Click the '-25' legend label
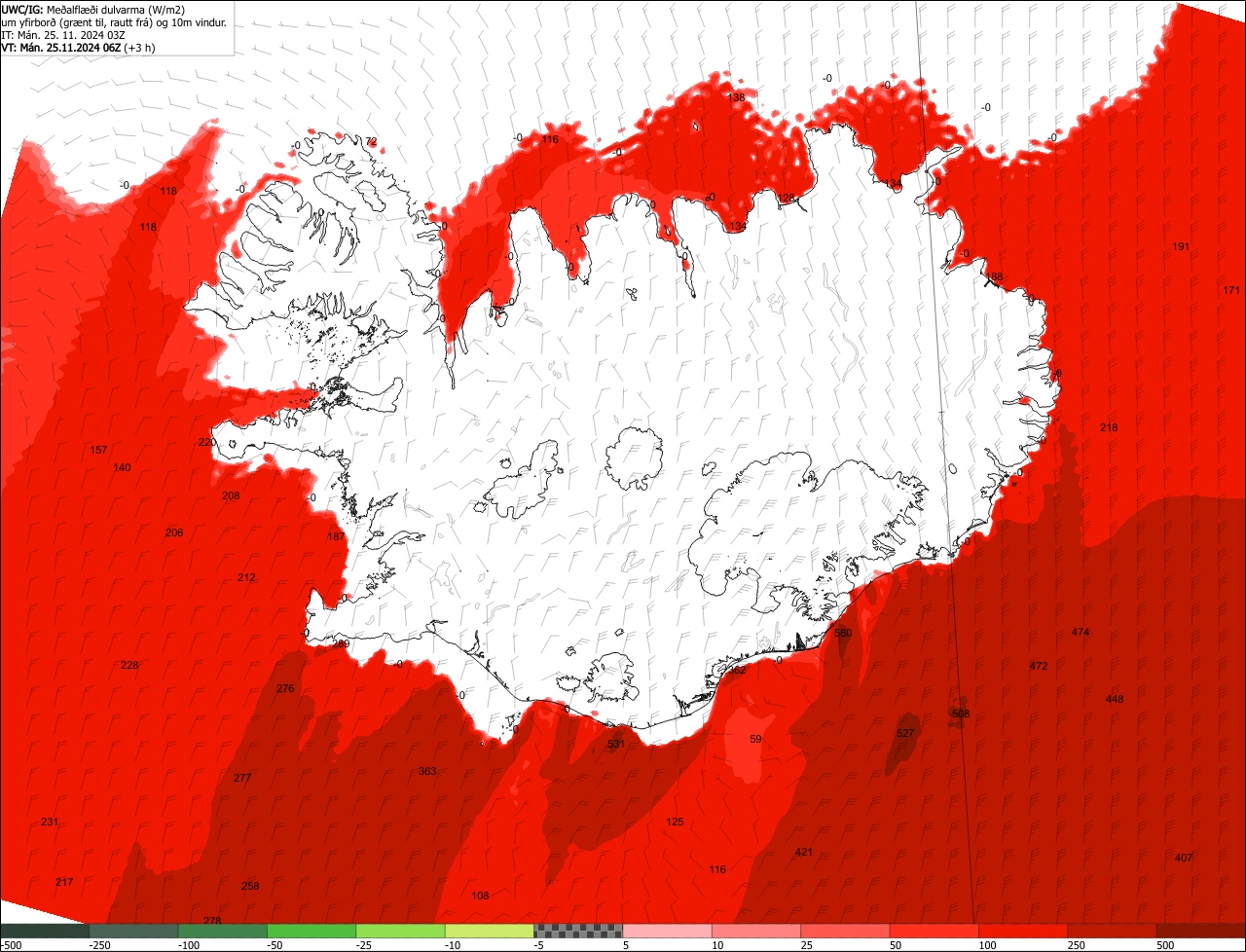1246x952 pixels. point(365,945)
